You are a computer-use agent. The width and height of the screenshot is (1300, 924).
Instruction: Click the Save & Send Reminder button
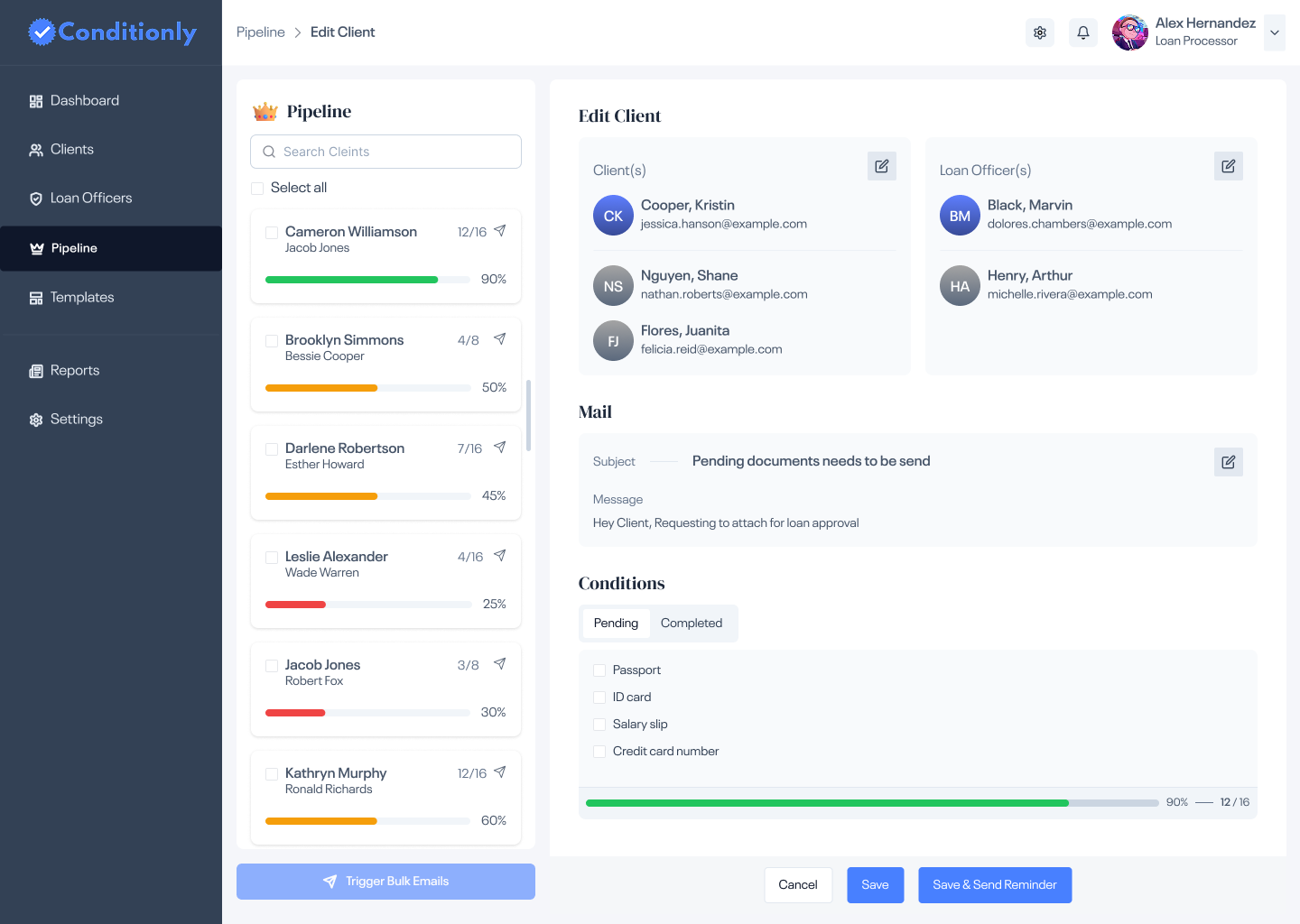995,885
